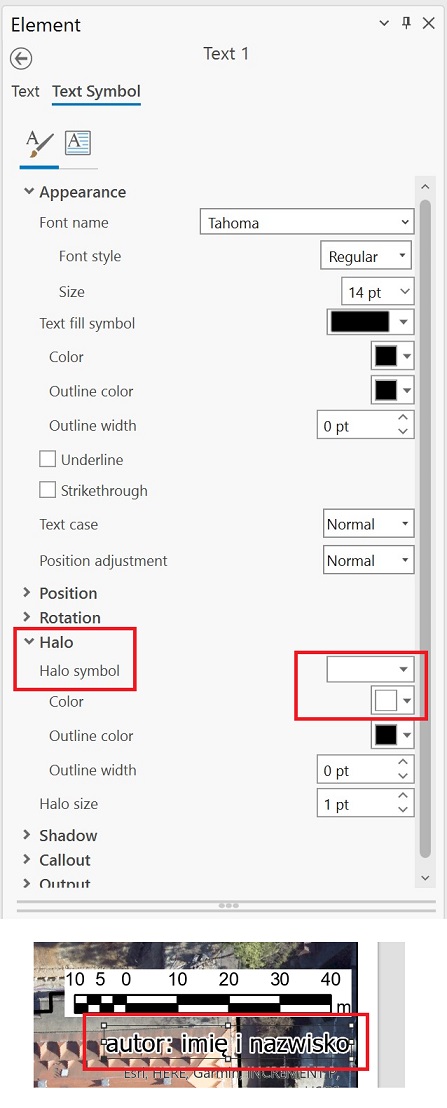Open Element pane options chevron
The width and height of the screenshot is (447, 1108).
click(384, 23)
